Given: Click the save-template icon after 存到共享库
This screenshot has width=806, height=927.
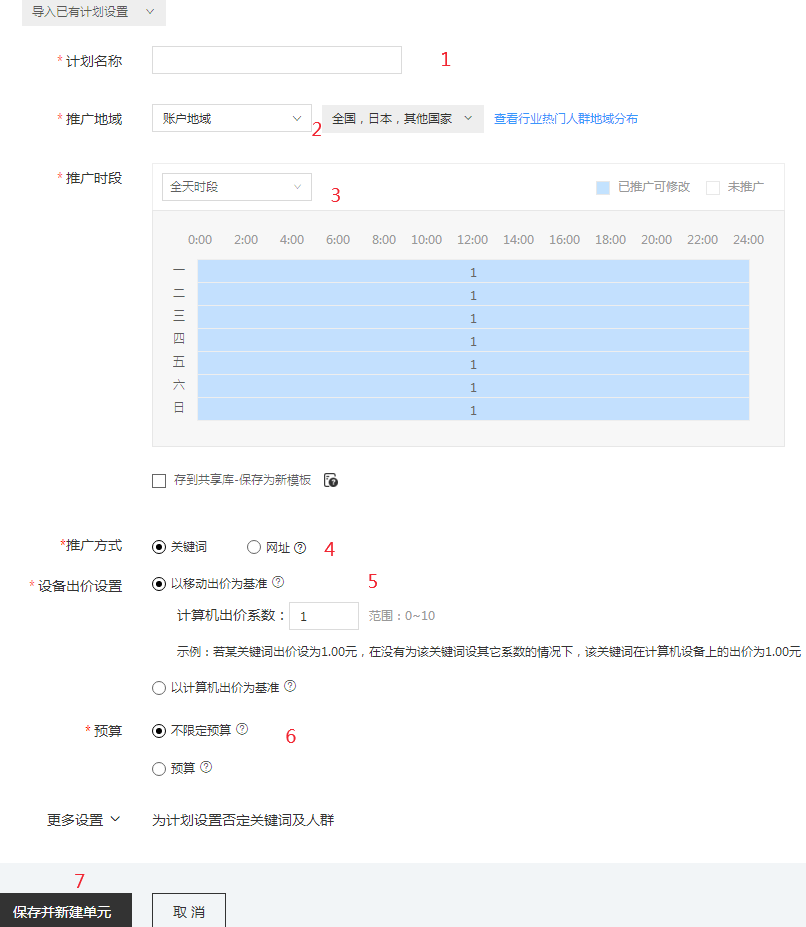Looking at the screenshot, I should point(331,480).
